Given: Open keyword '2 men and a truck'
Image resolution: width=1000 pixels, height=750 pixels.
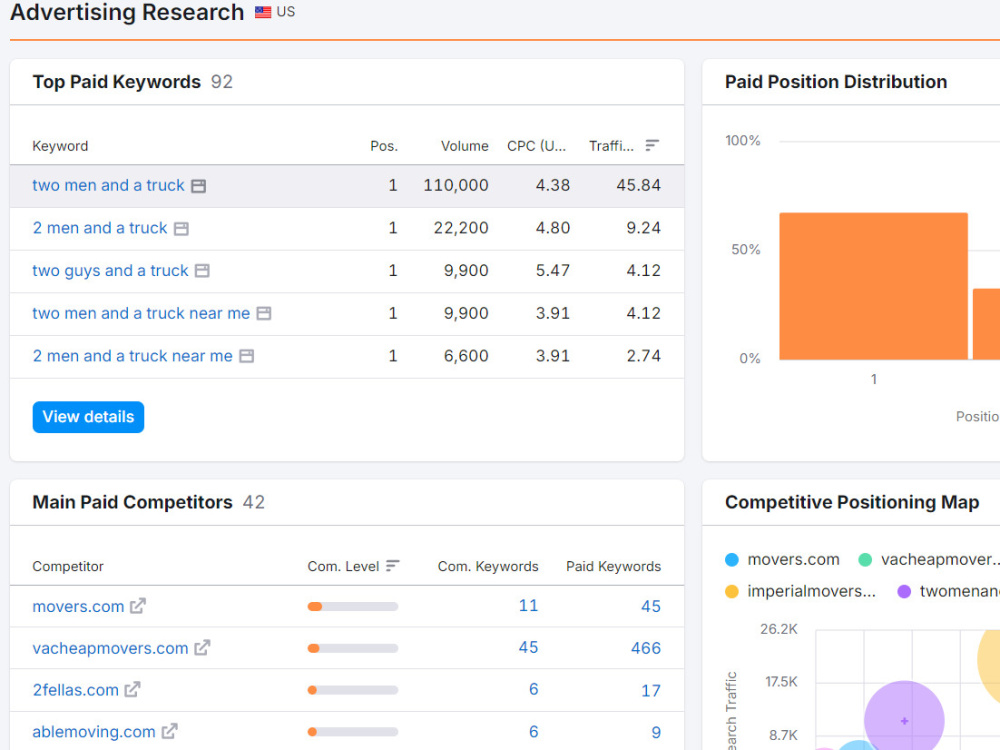Looking at the screenshot, I should pos(100,228).
